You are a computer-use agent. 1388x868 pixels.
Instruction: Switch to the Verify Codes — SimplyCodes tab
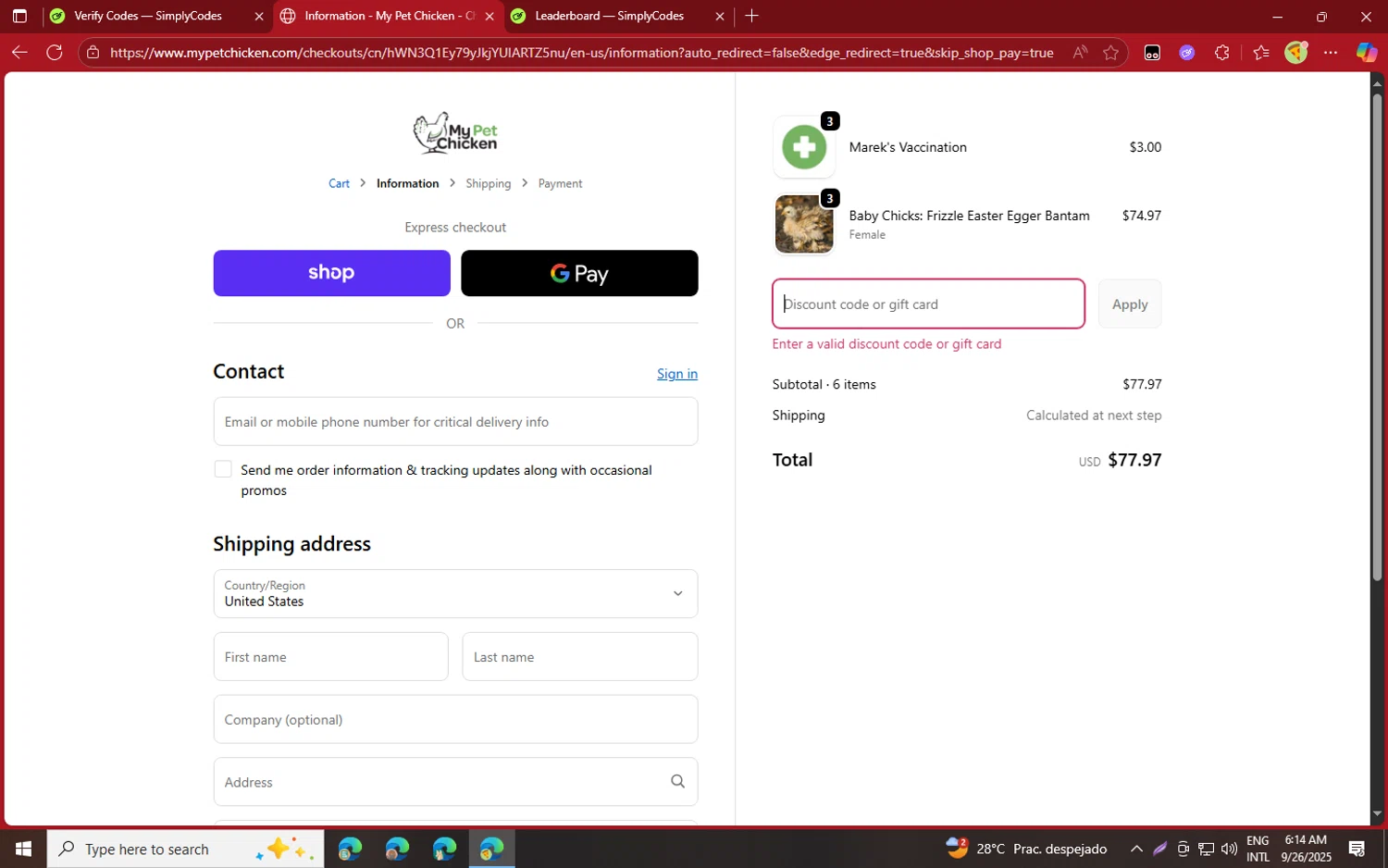pos(148,16)
